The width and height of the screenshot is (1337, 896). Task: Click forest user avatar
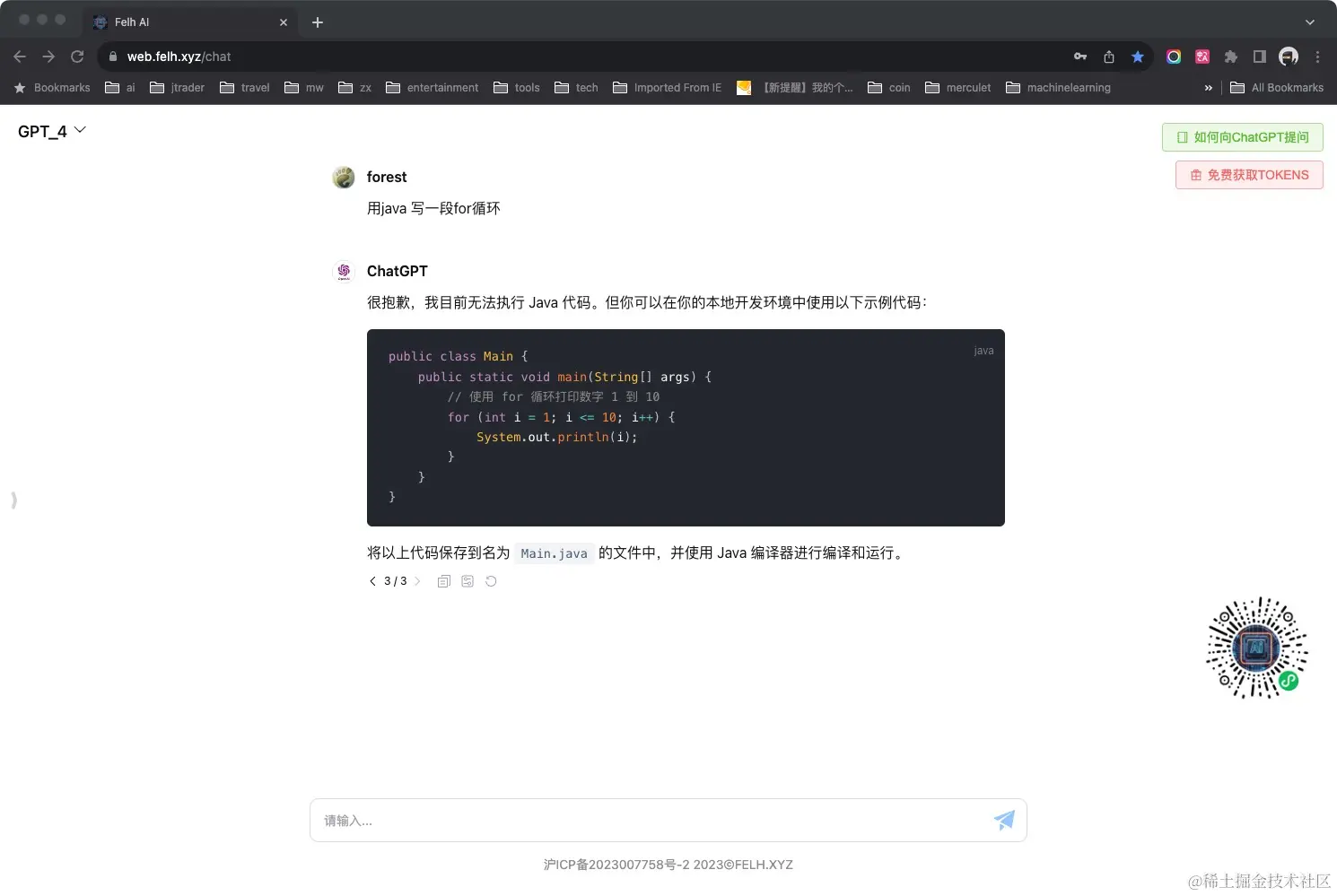pos(344,178)
